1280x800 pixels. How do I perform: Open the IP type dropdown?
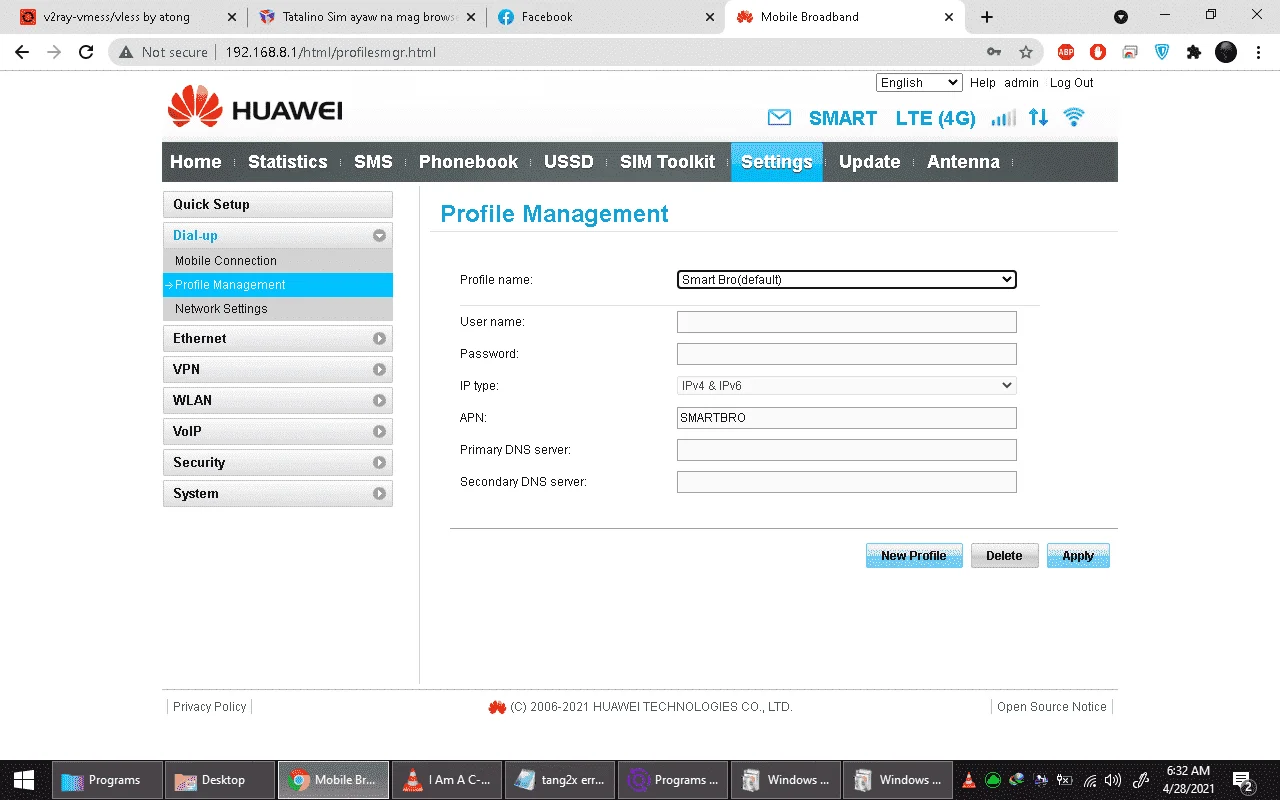coord(846,385)
